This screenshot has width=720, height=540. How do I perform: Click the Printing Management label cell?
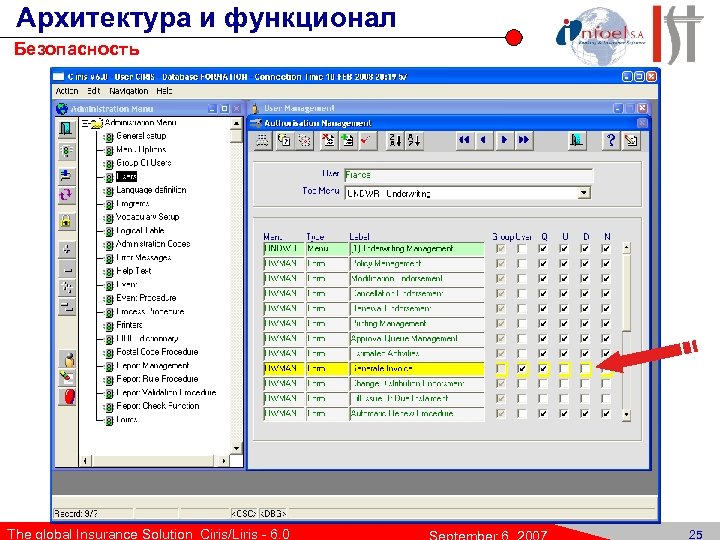pyautogui.click(x=416, y=323)
